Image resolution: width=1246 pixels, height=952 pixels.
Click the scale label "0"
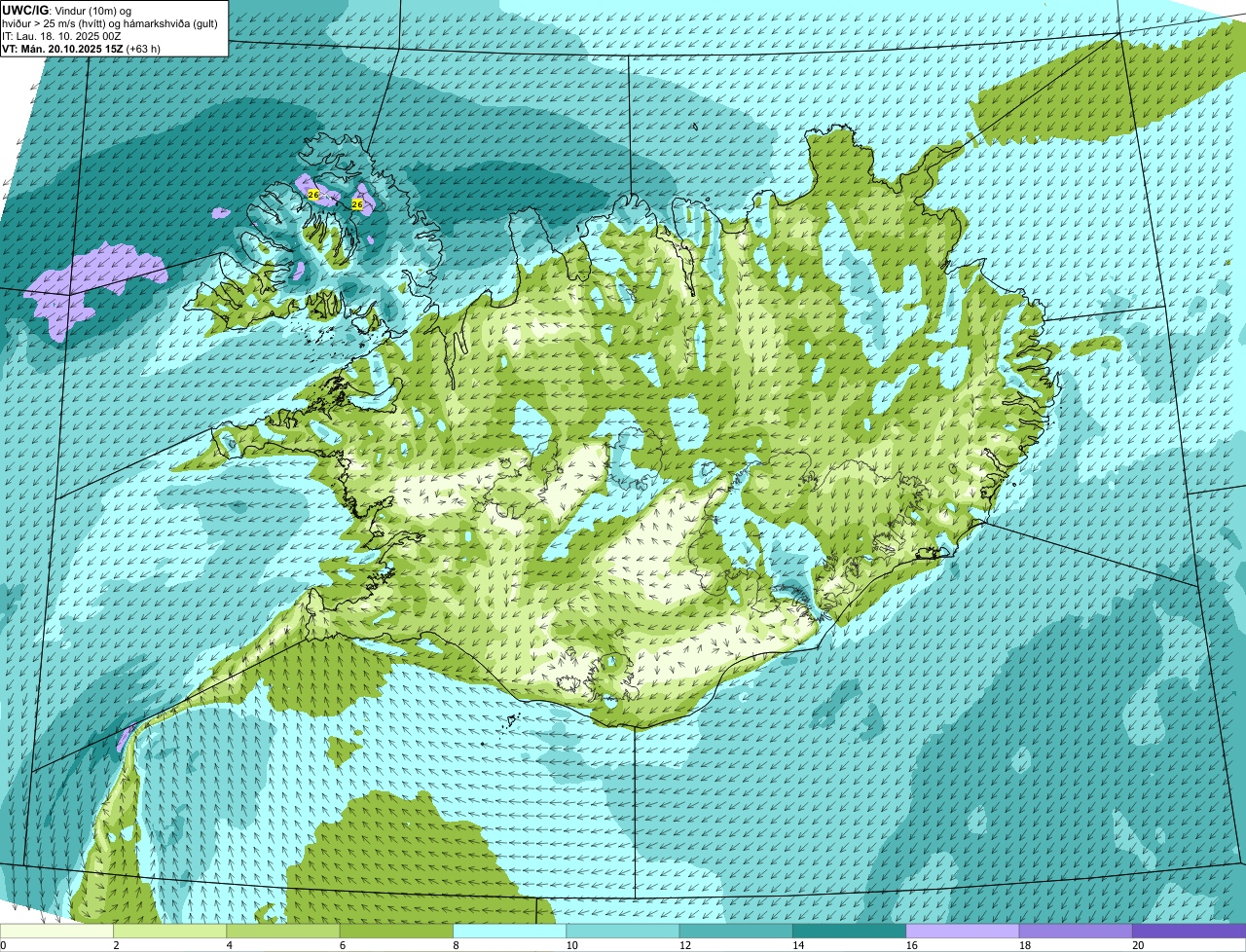(3, 945)
